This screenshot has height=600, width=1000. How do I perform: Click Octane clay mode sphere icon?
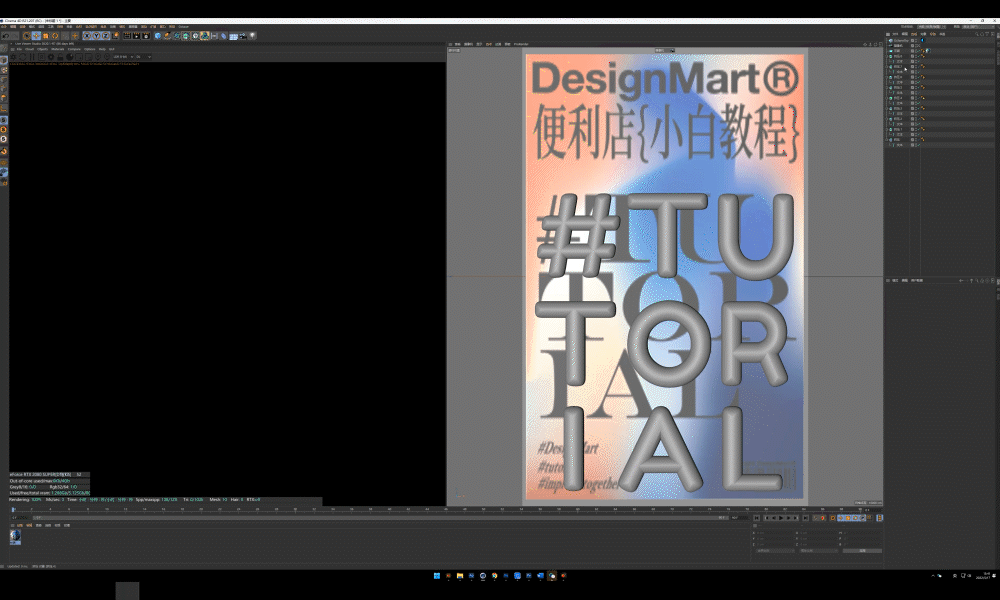[70, 57]
